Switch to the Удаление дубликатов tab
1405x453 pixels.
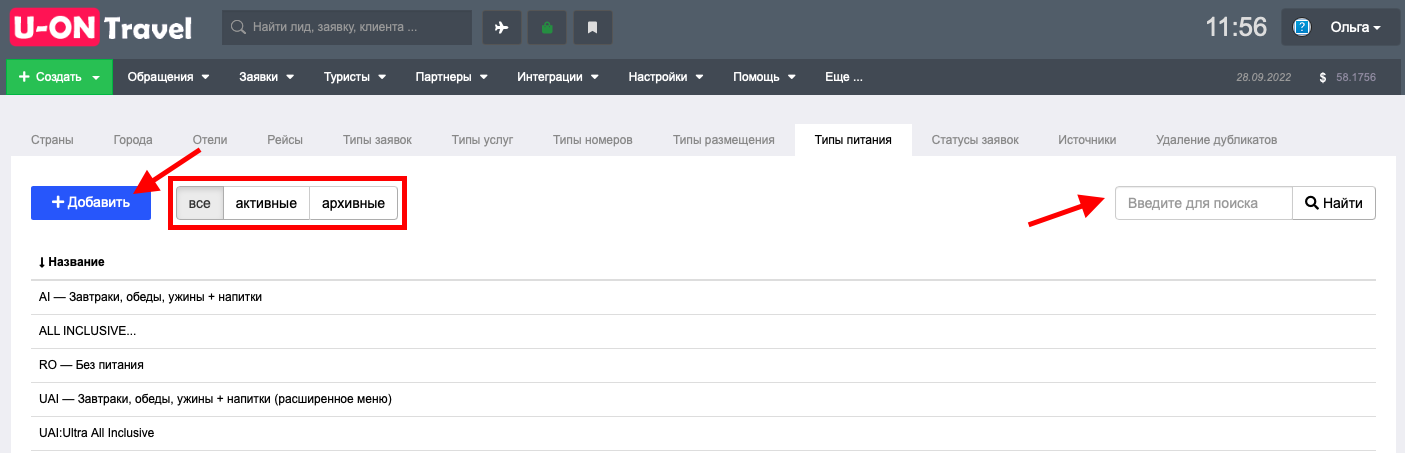(x=1216, y=140)
